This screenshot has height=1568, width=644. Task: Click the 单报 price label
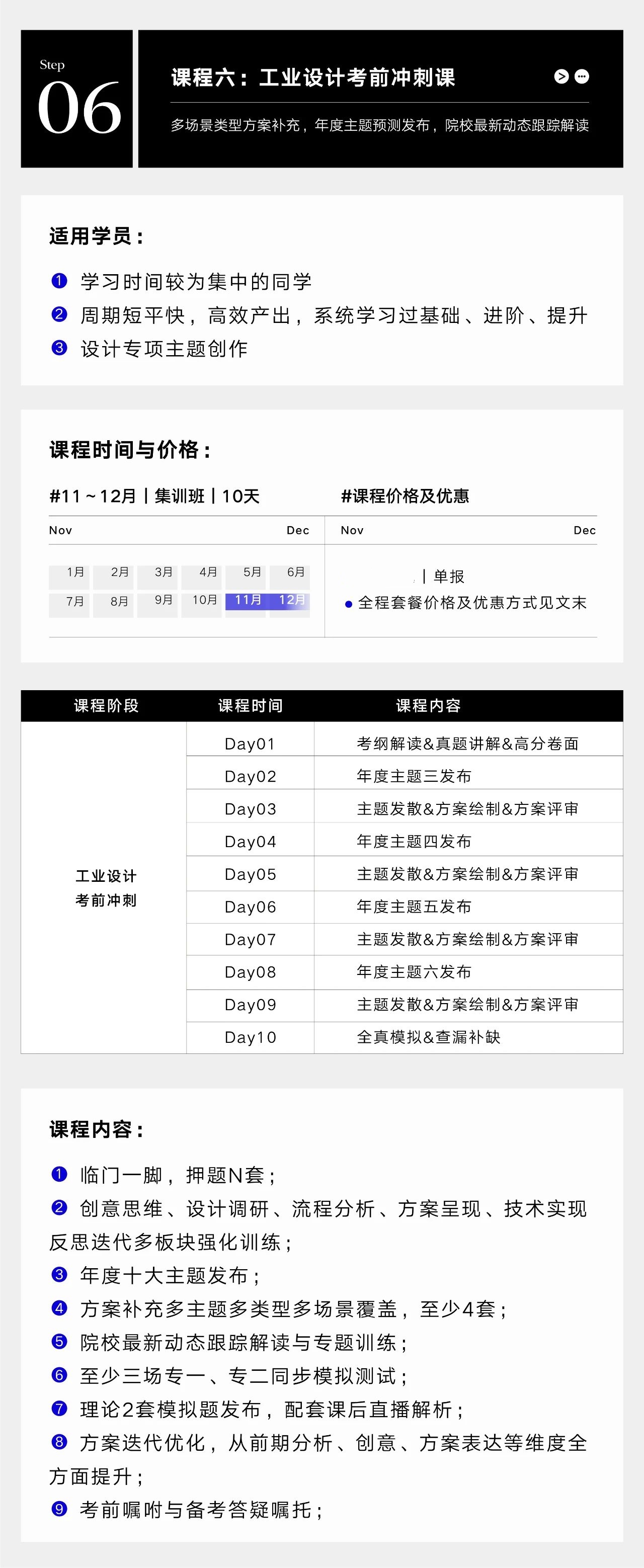(449, 576)
